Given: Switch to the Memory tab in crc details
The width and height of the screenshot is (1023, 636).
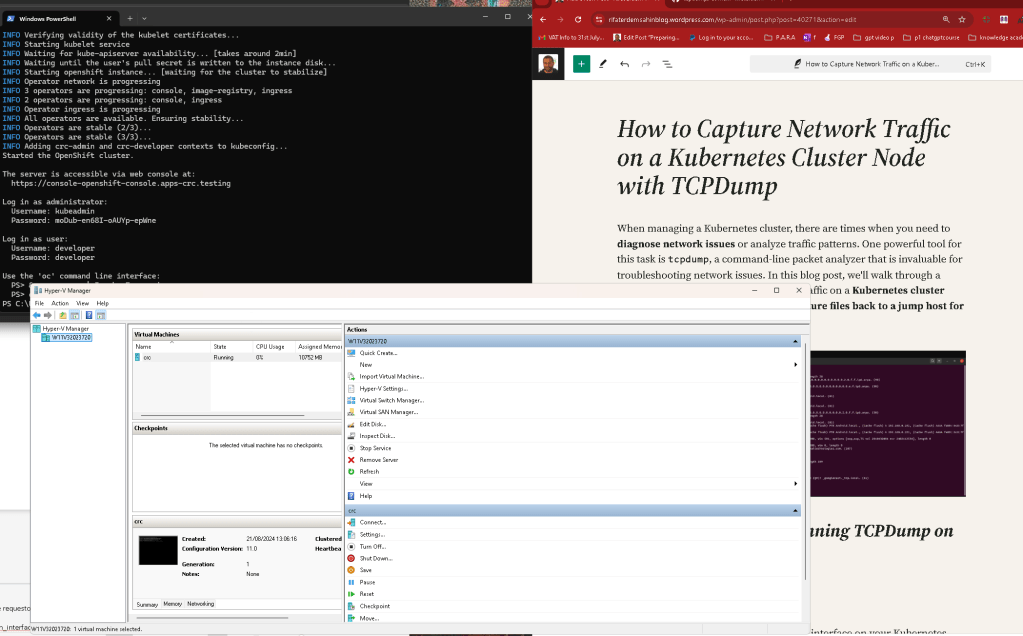Looking at the screenshot, I should [x=172, y=604].
